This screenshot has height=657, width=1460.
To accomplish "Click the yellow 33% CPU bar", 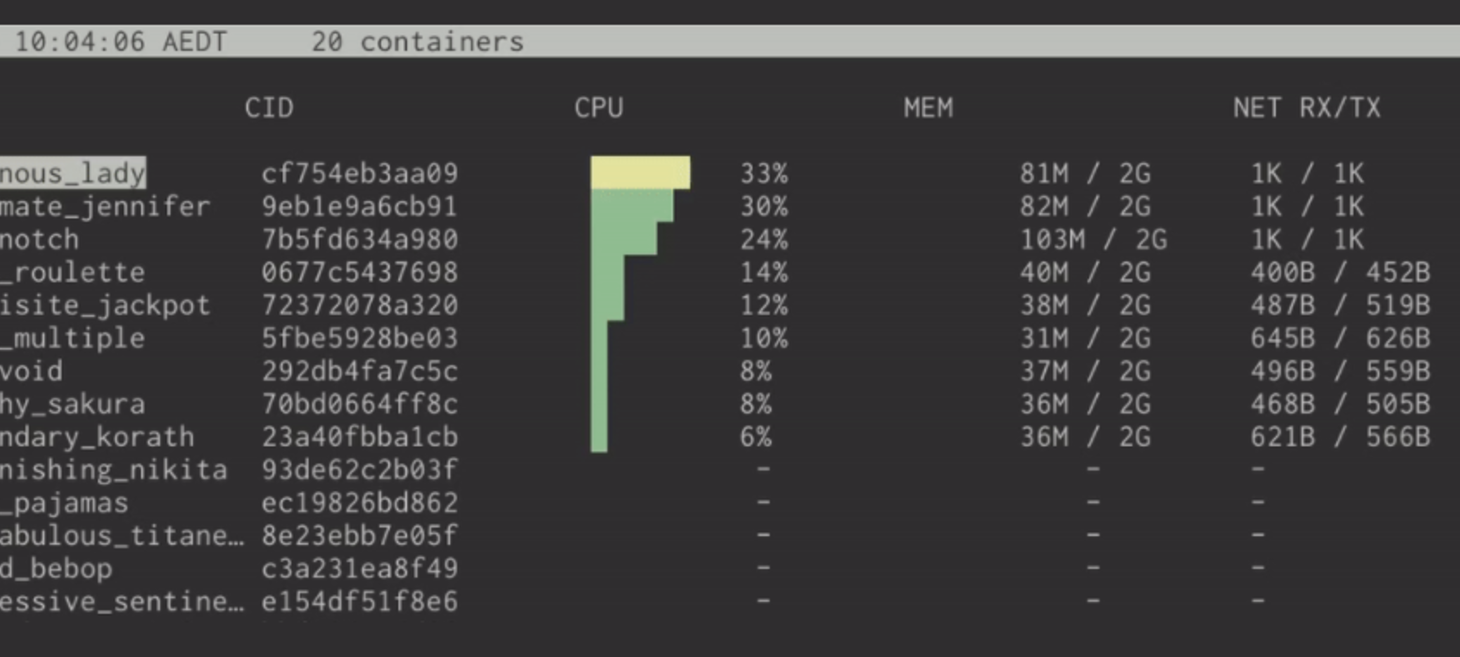I will coord(640,172).
